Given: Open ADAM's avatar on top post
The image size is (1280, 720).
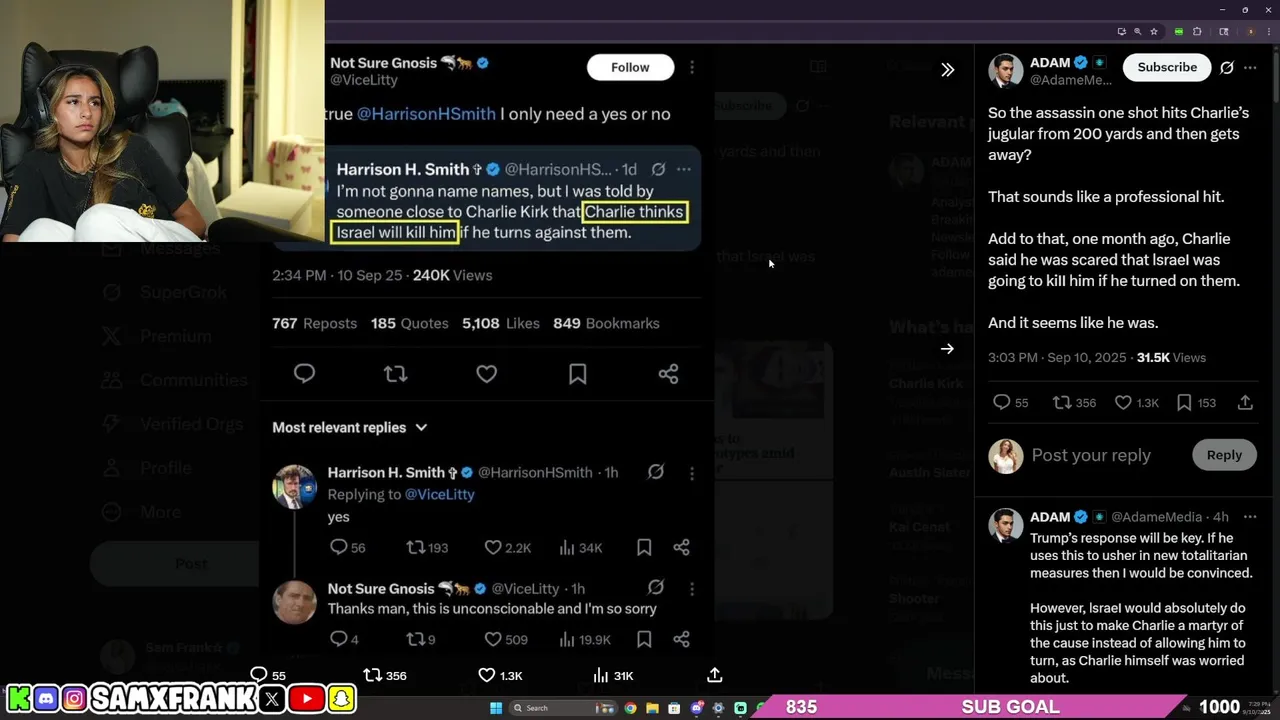Looking at the screenshot, I should click(1006, 72).
